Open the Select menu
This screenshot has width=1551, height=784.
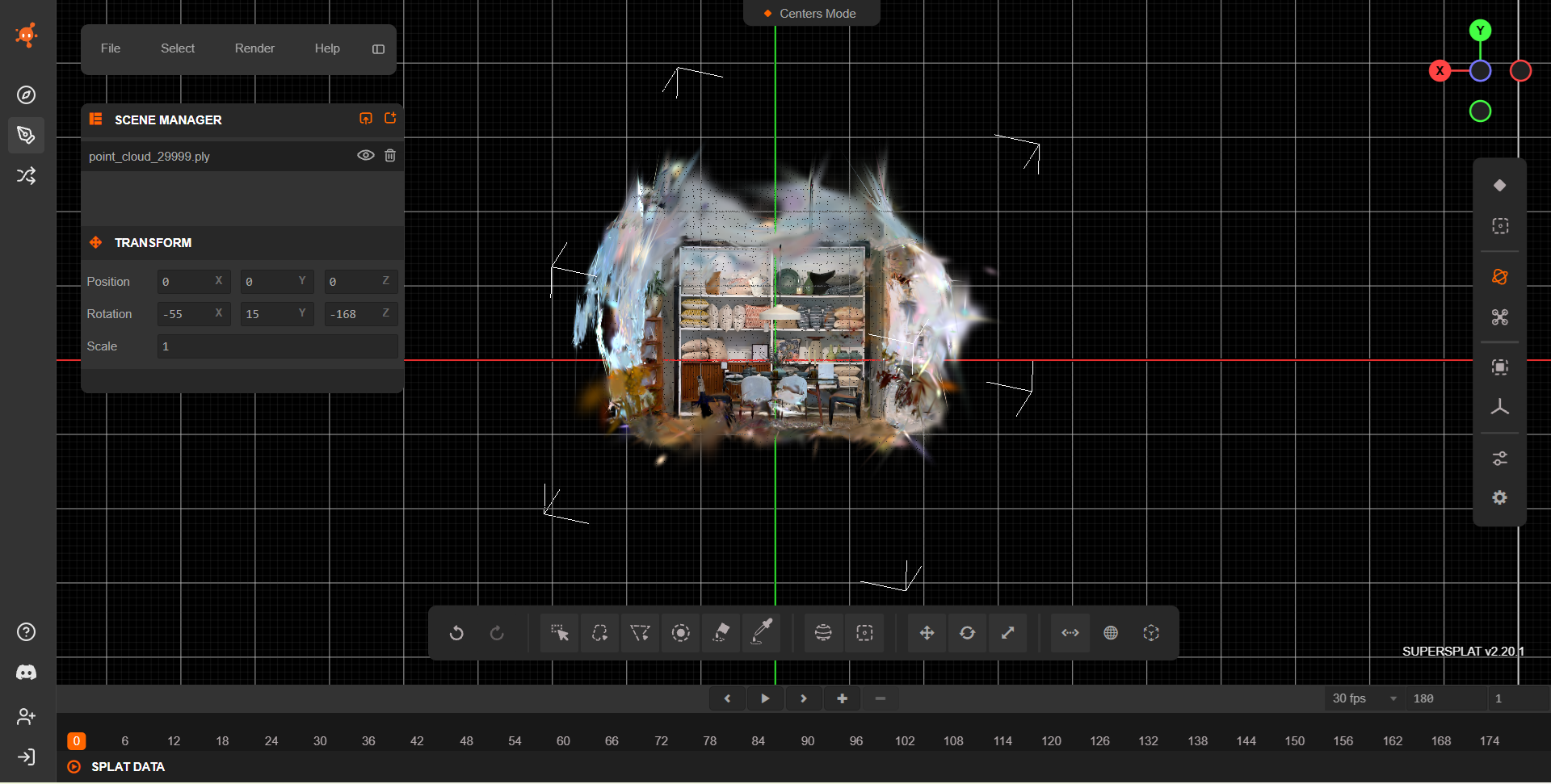[178, 48]
